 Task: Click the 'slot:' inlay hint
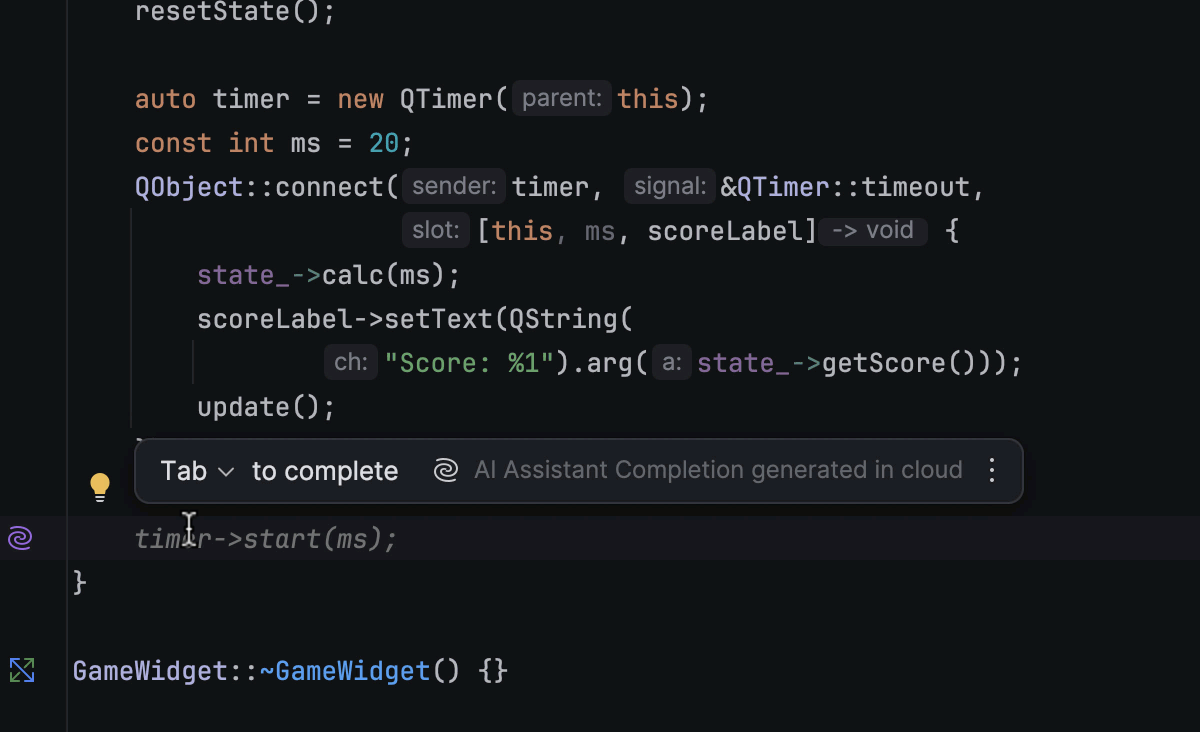pos(436,231)
